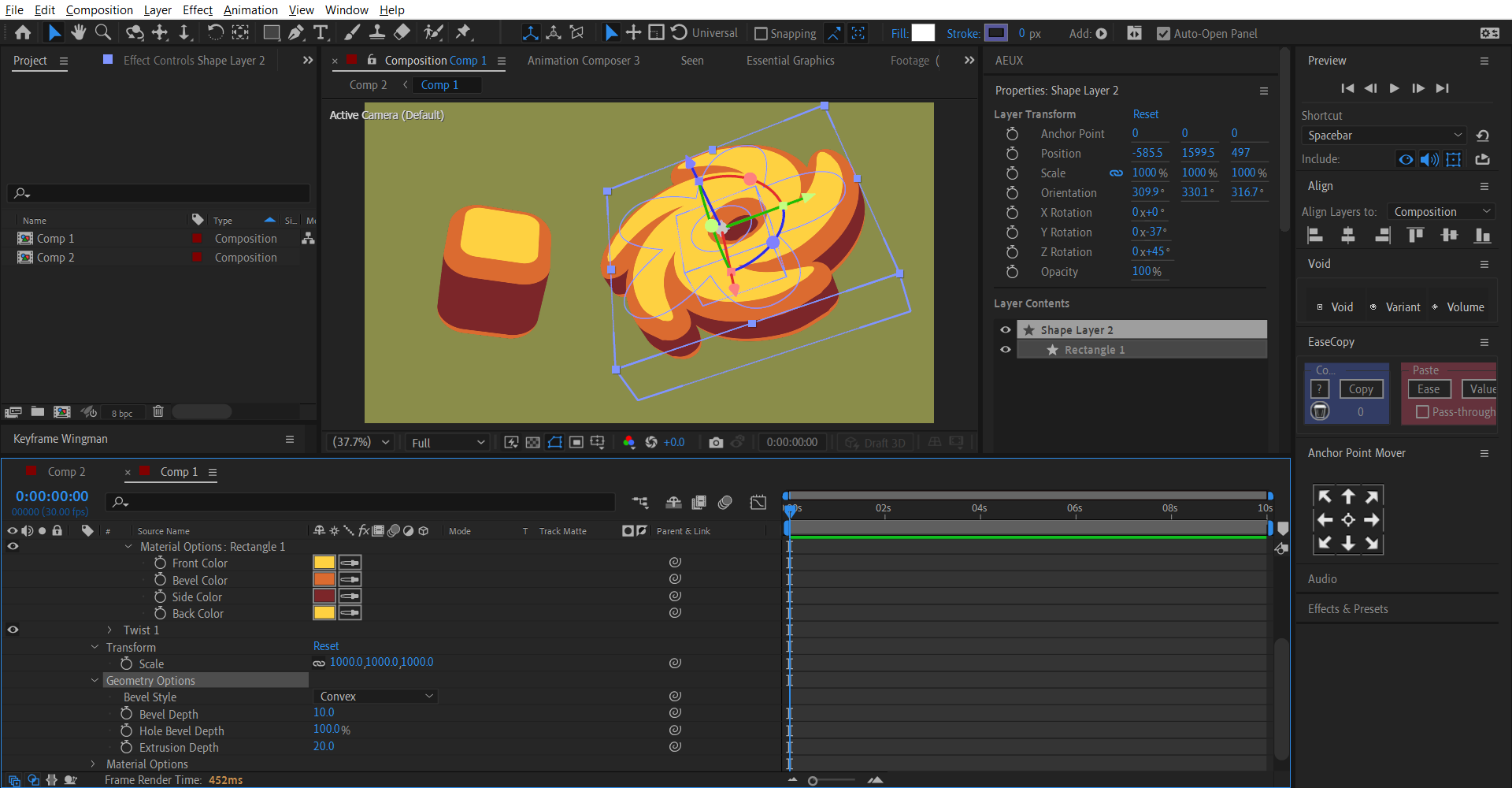Click the center button in Anchor Point Mover

click(x=1347, y=520)
